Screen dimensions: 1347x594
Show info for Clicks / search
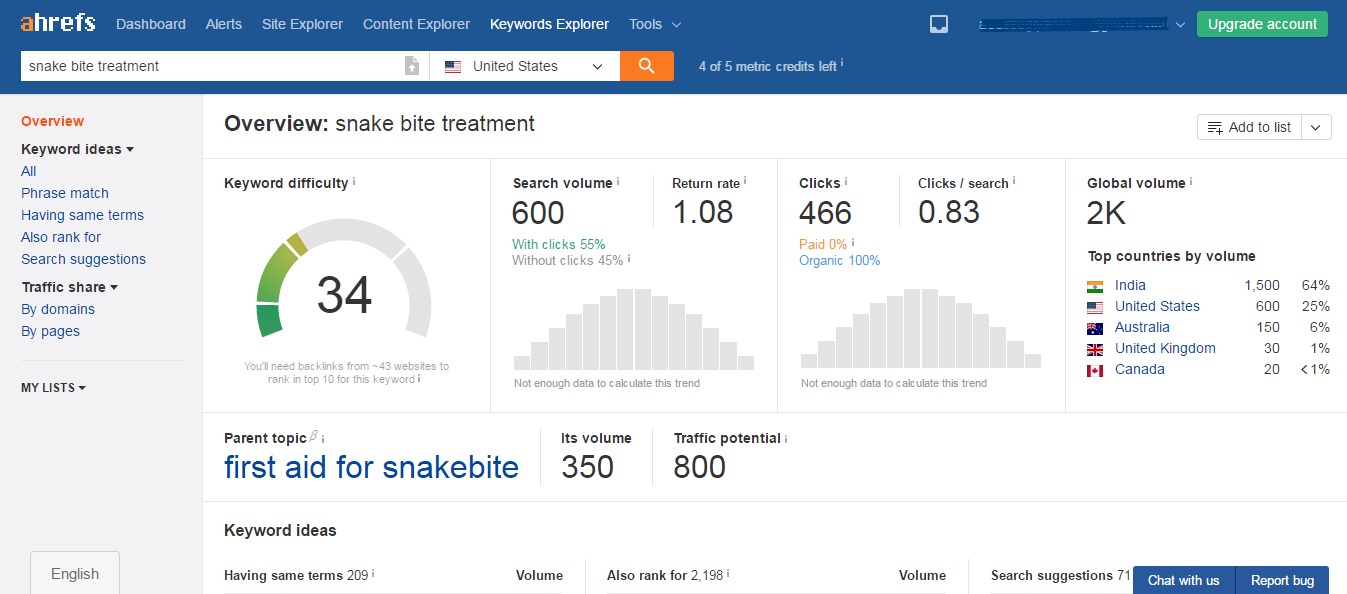coord(1014,181)
